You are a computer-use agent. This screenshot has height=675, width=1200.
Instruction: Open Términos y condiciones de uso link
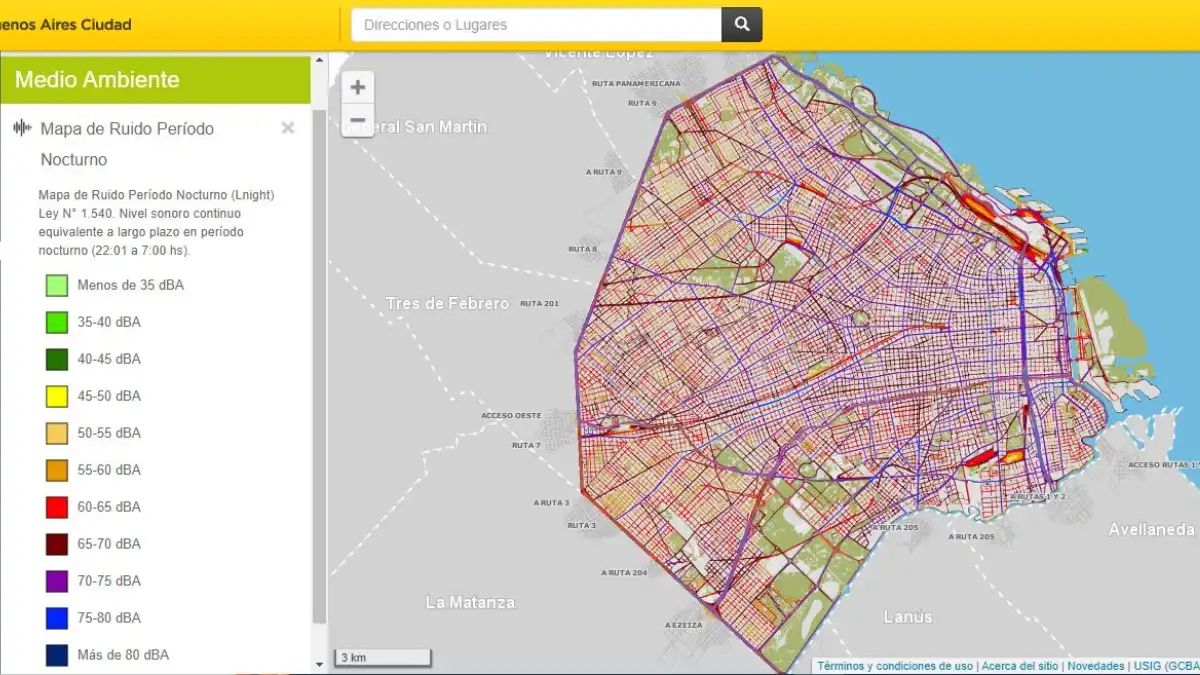(x=894, y=666)
